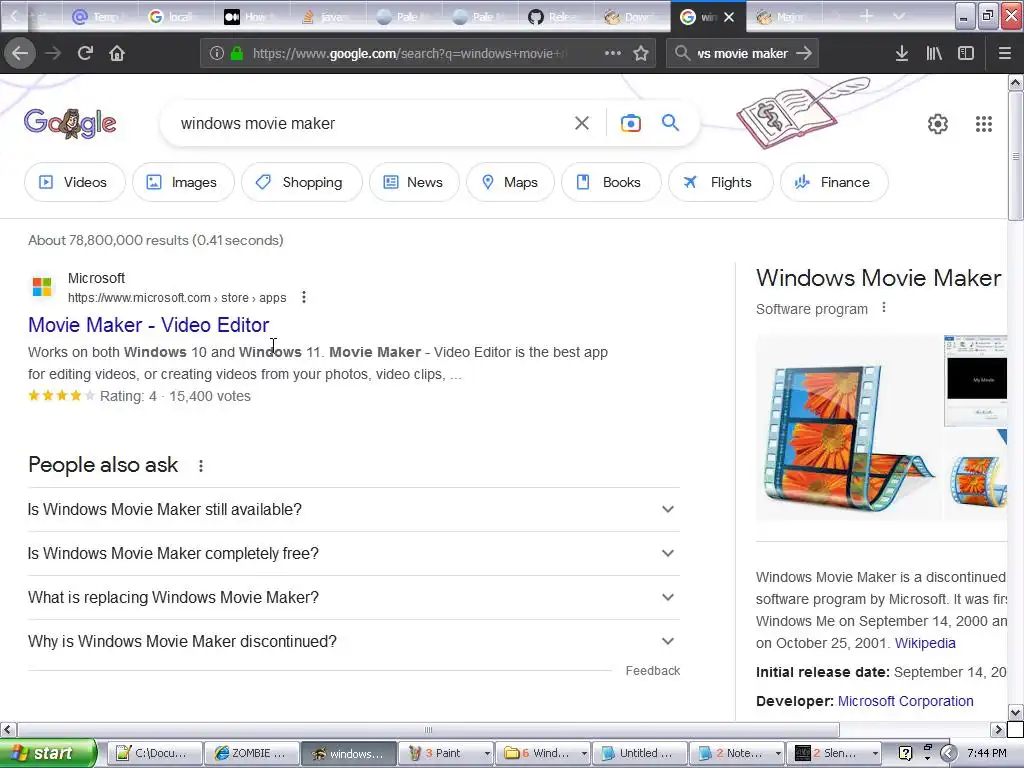Open the Notepad taskbar group dropdown arrow
The width and height of the screenshot is (1024, 768).
(x=778, y=753)
